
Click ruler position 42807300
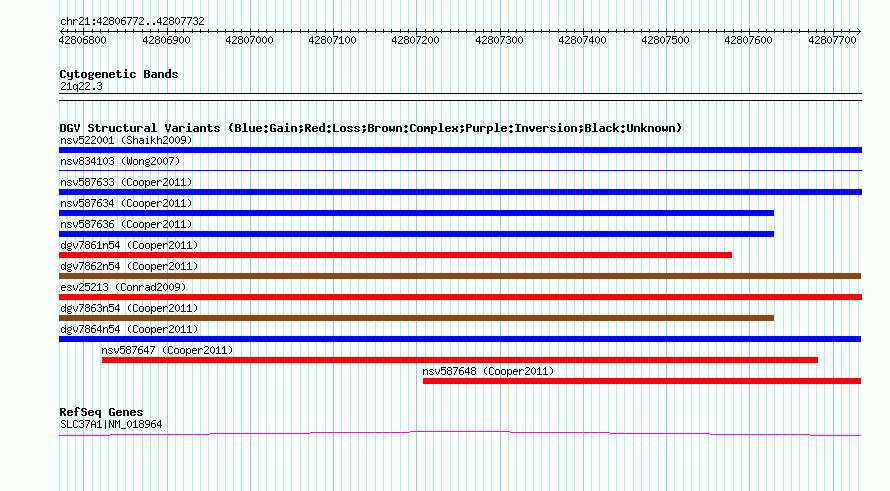(499, 40)
